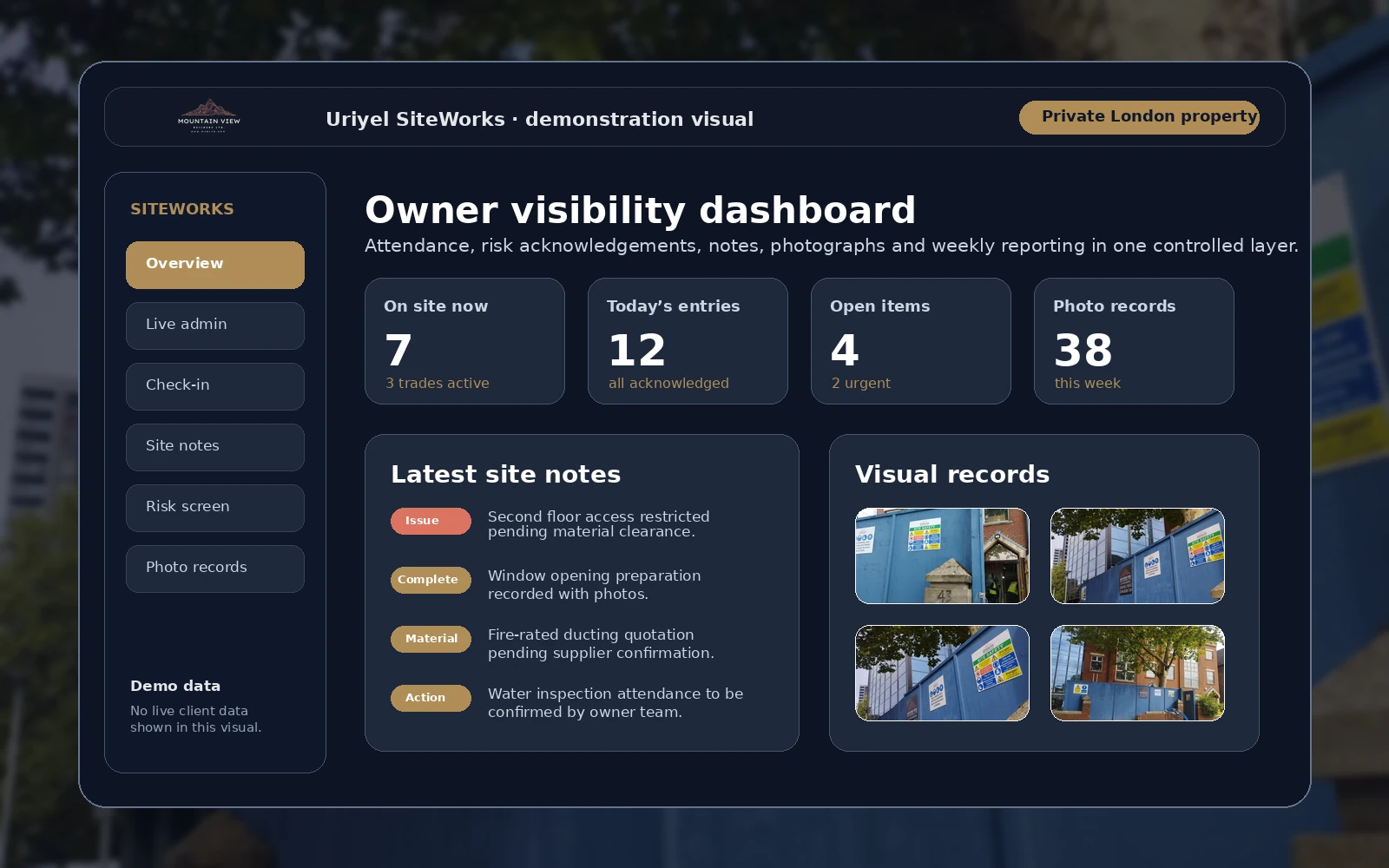Image resolution: width=1389 pixels, height=868 pixels.
Task: Select the Overview menu item
Action: click(x=215, y=265)
